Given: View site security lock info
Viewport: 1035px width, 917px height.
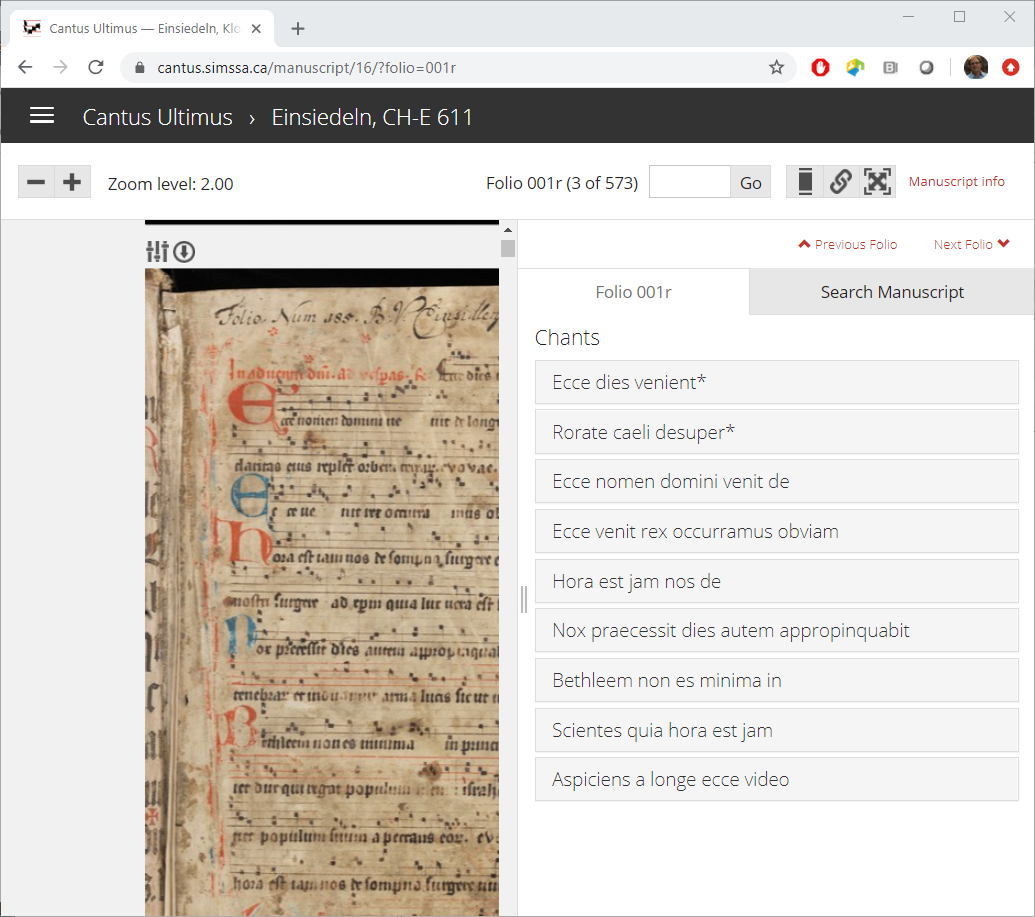Looking at the screenshot, I should pyautogui.click(x=140, y=67).
